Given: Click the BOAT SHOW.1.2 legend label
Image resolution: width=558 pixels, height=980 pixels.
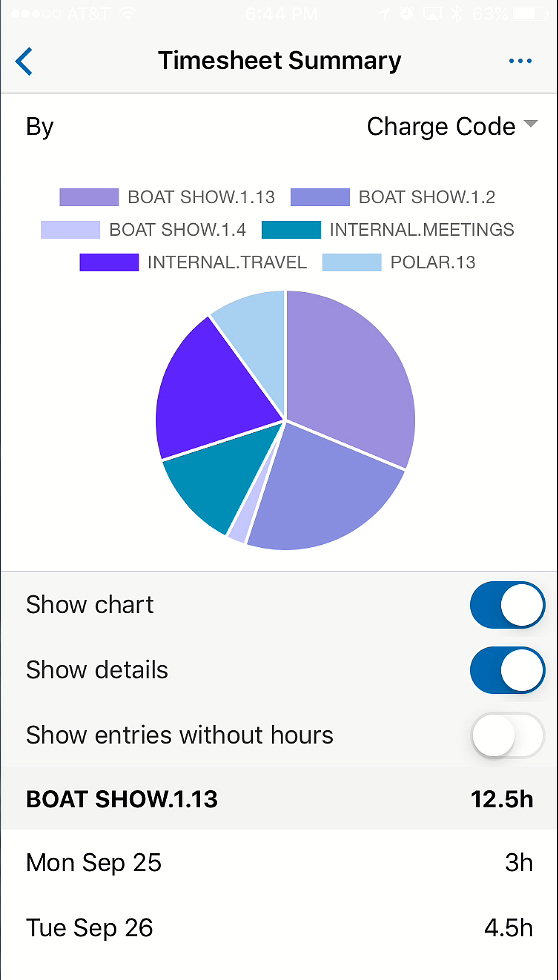Looking at the screenshot, I should point(427,197).
